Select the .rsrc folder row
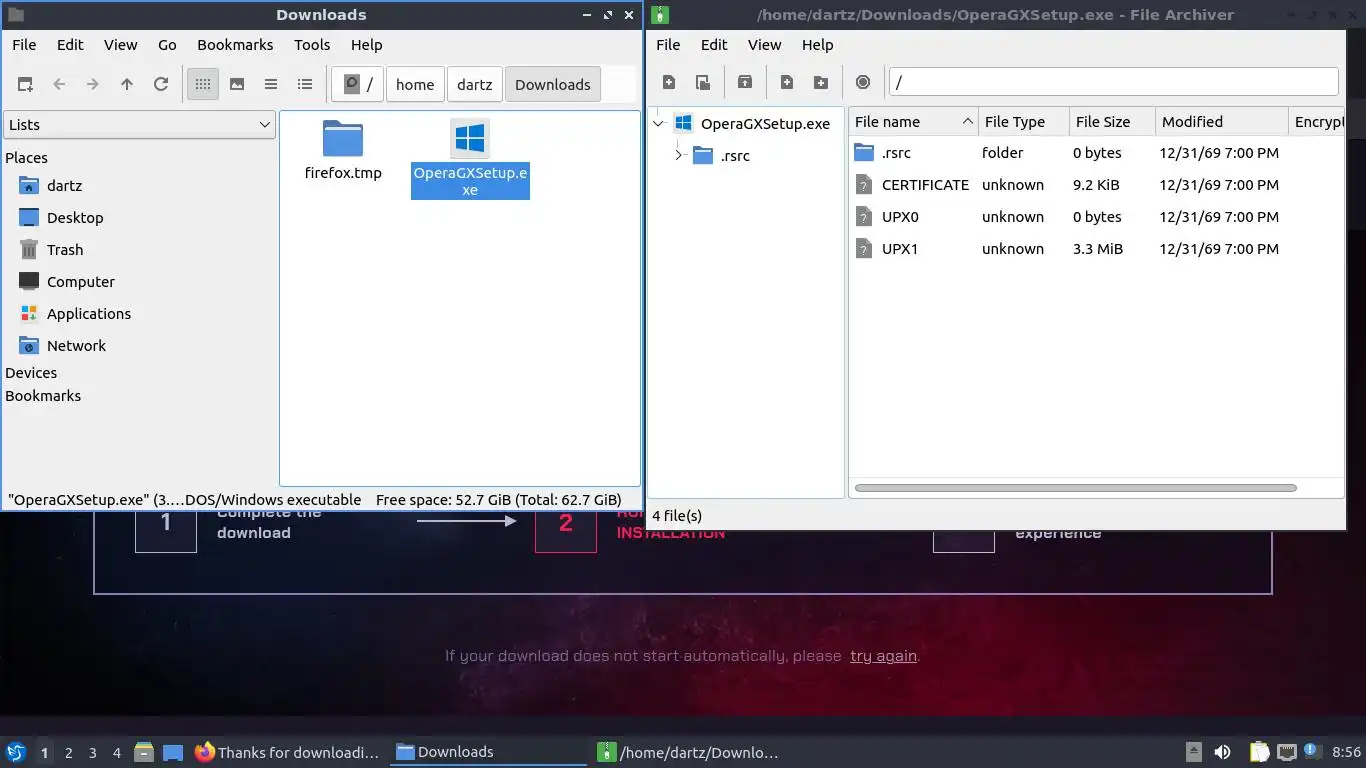1366x768 pixels. coord(1096,153)
